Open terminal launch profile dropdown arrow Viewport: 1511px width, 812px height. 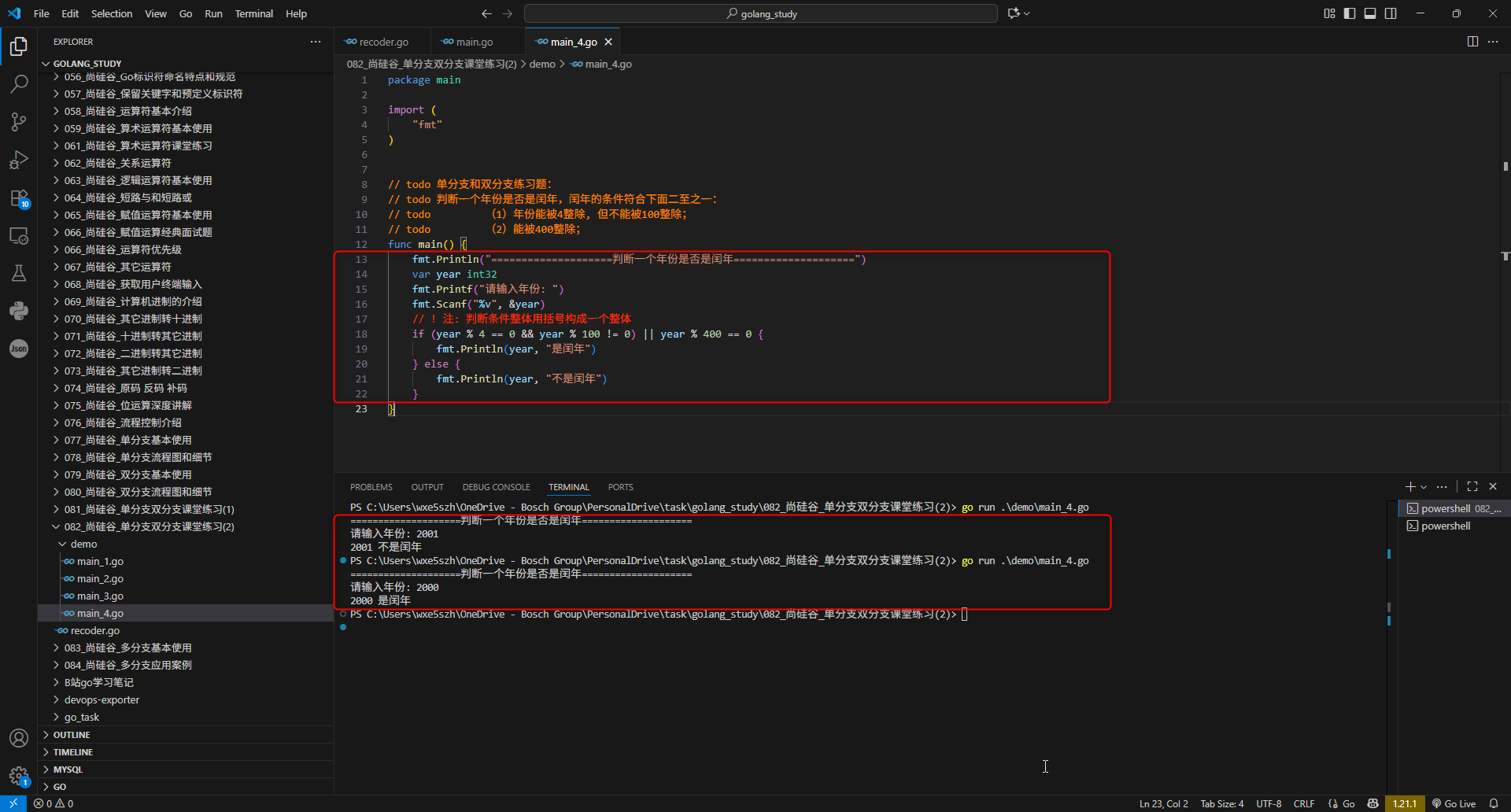coord(1424,487)
